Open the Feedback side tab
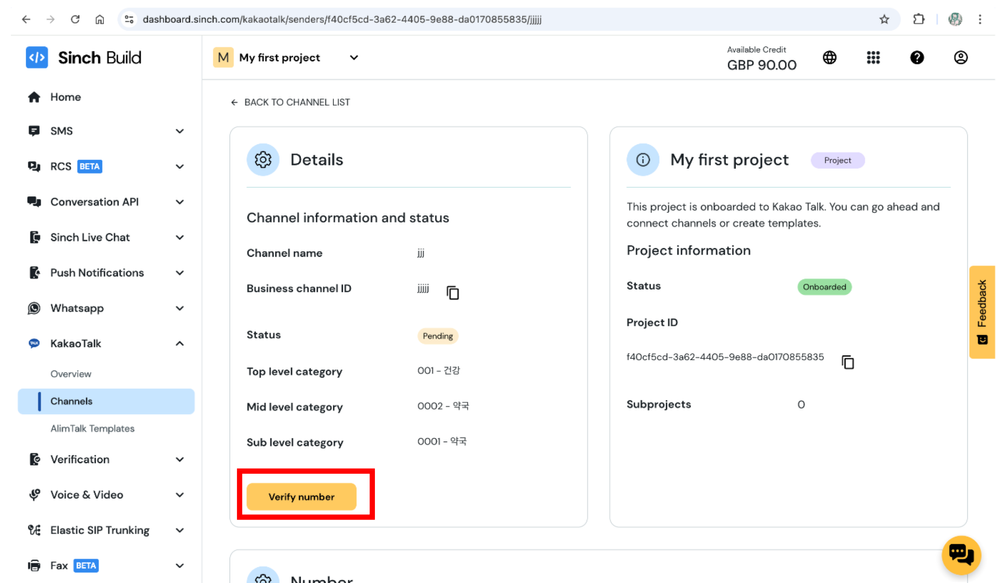This screenshot has height=583, width=998. click(982, 312)
